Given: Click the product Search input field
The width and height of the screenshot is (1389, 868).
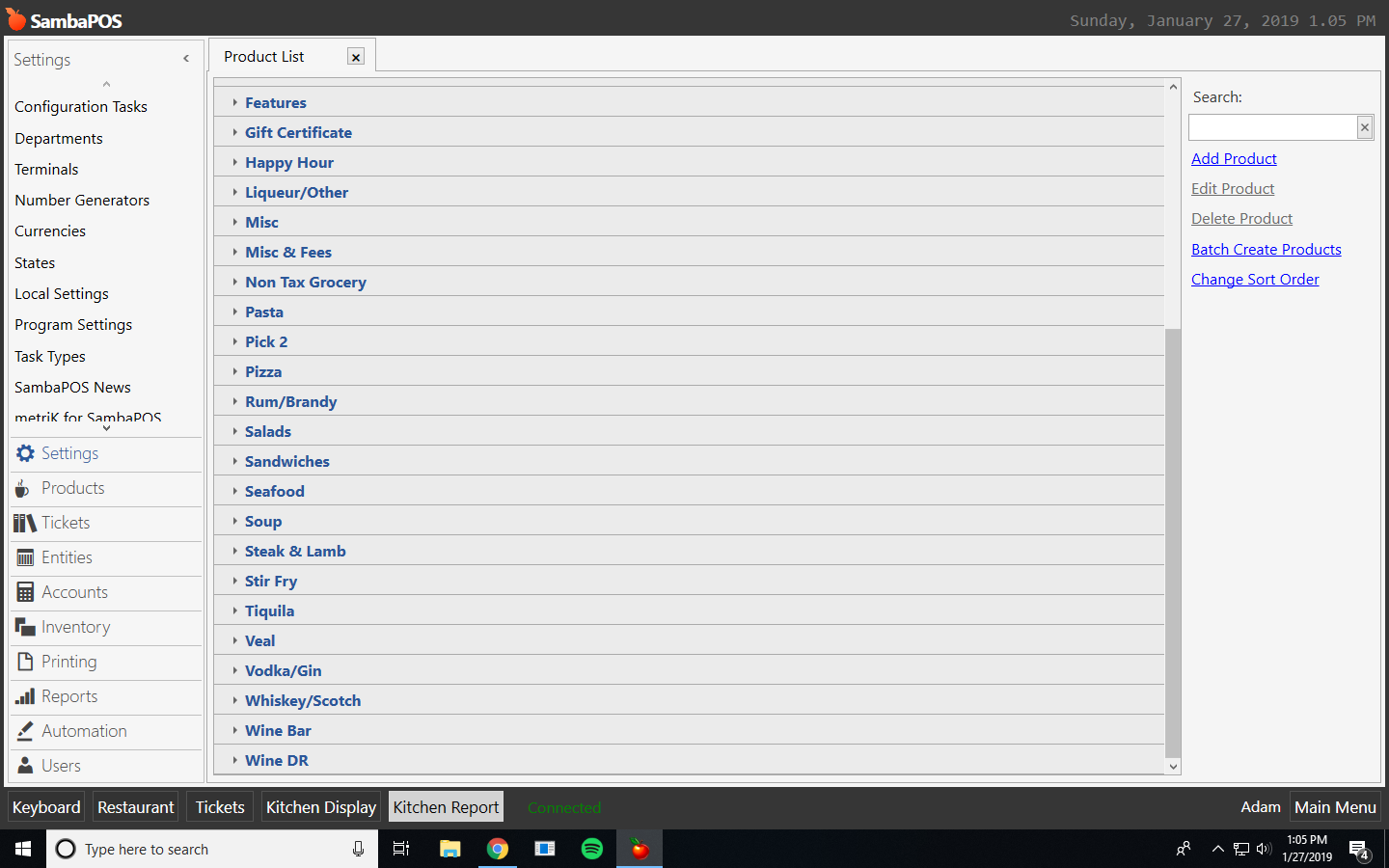Looking at the screenshot, I should click(1273, 127).
